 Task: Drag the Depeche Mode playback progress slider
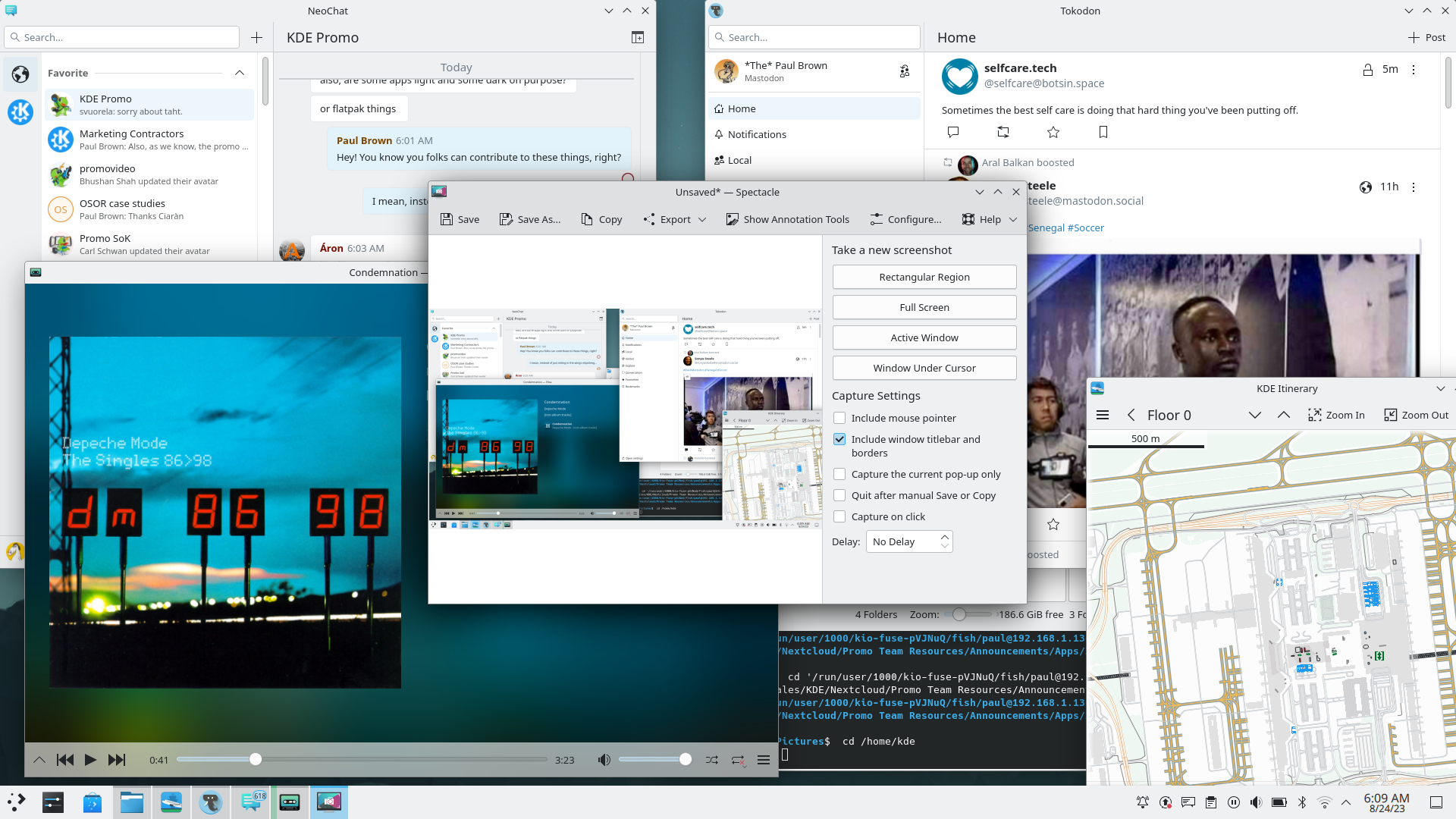coord(255,759)
